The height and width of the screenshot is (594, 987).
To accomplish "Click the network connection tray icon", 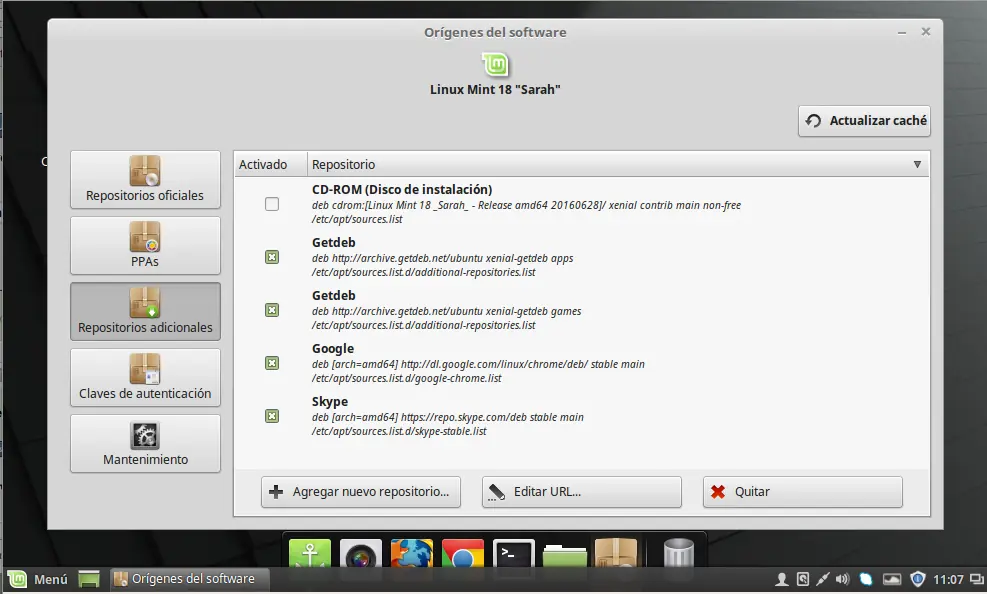I will pyautogui.click(x=823, y=579).
